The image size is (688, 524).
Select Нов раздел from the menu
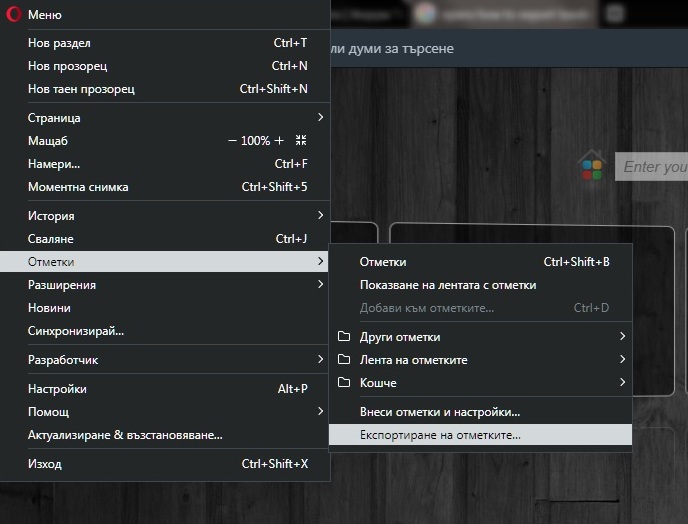click(x=60, y=43)
